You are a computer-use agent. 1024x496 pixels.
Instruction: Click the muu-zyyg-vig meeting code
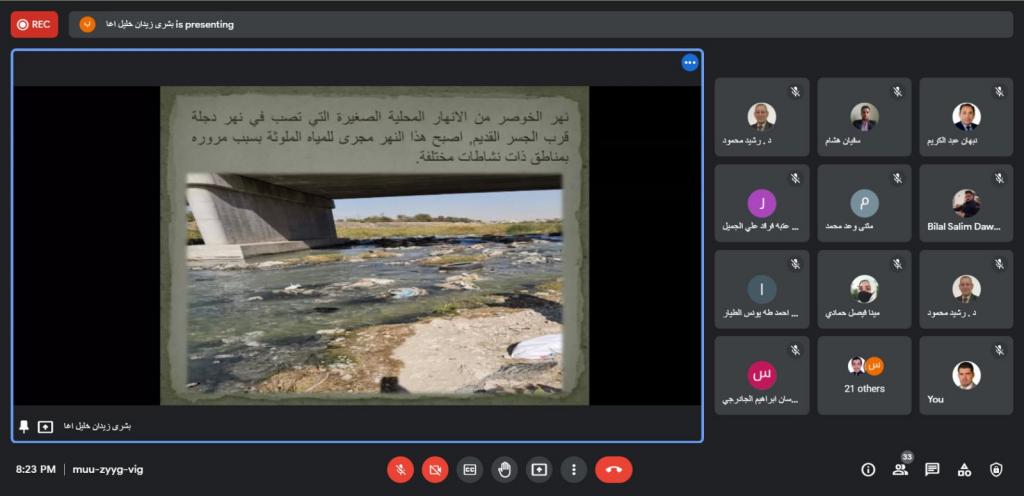point(107,469)
